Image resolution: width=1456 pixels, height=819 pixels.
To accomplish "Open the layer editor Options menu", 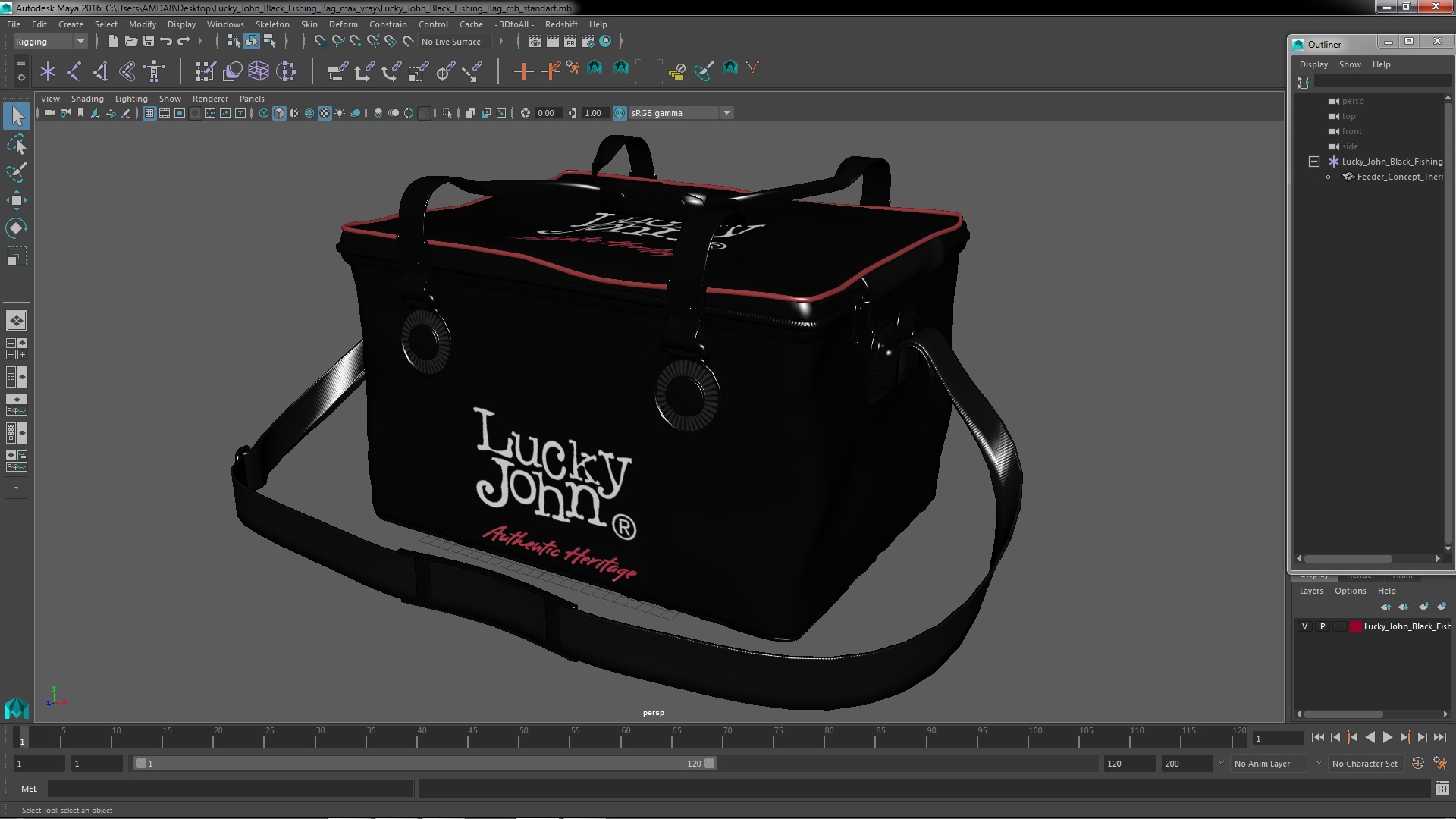I will tap(1350, 591).
